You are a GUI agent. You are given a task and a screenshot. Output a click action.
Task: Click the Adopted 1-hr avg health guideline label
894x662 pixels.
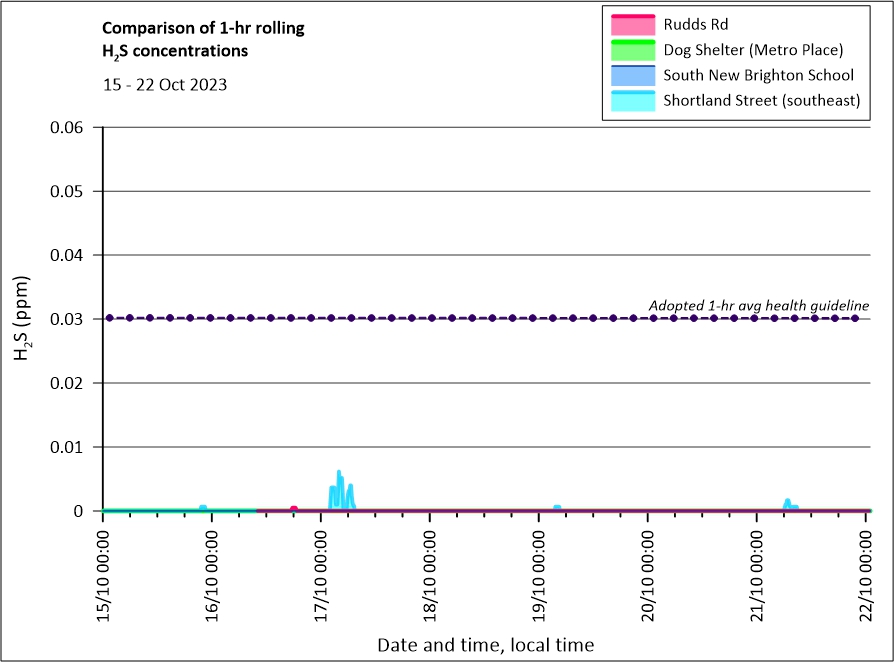[x=758, y=305]
